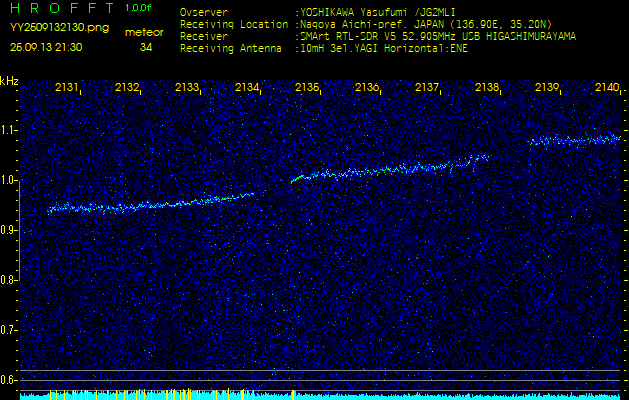The width and height of the screenshot is (629, 400).
Task: Click the meteor count value 34
Action: [146, 47]
